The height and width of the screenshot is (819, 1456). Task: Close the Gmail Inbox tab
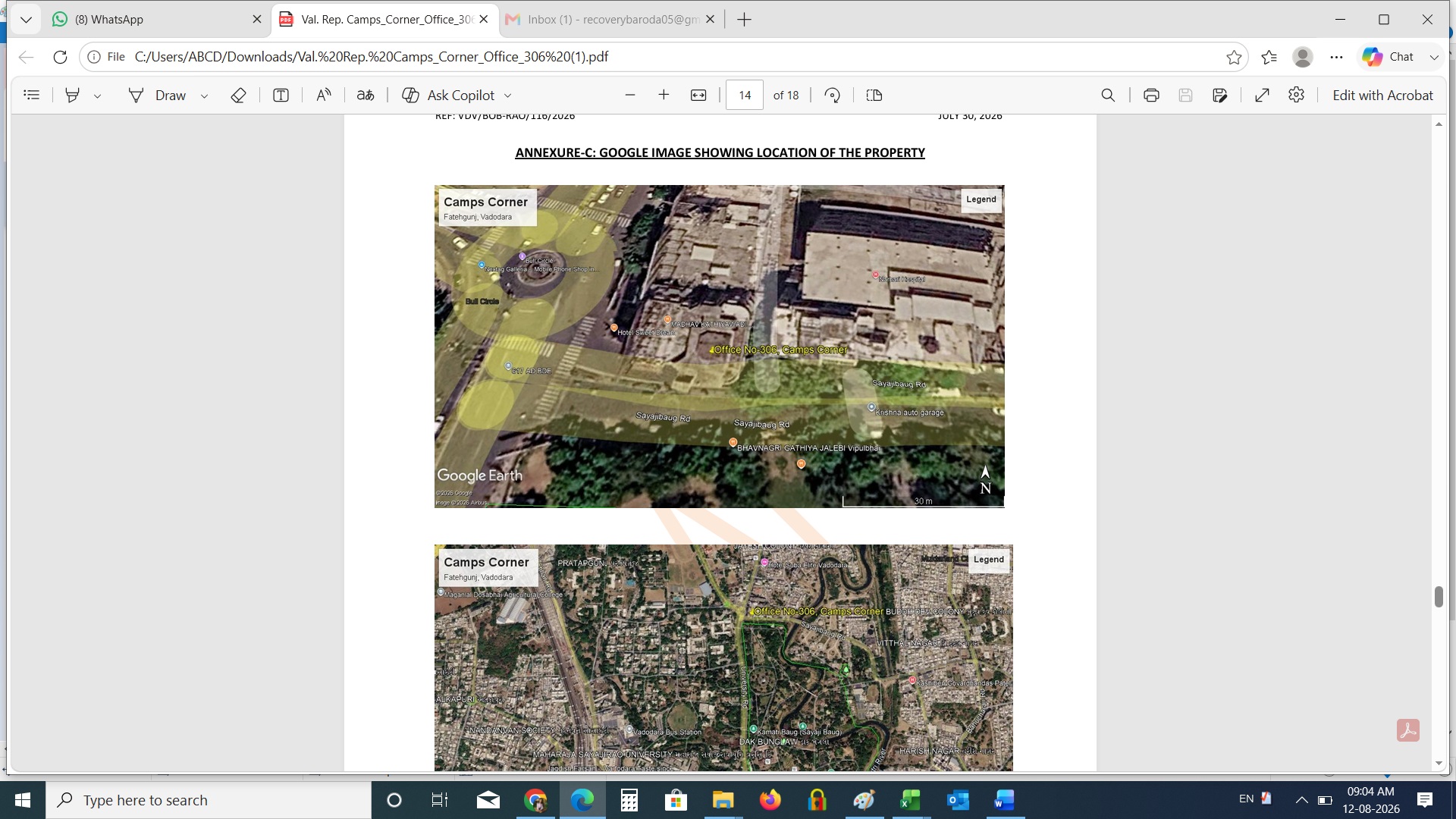(x=710, y=20)
